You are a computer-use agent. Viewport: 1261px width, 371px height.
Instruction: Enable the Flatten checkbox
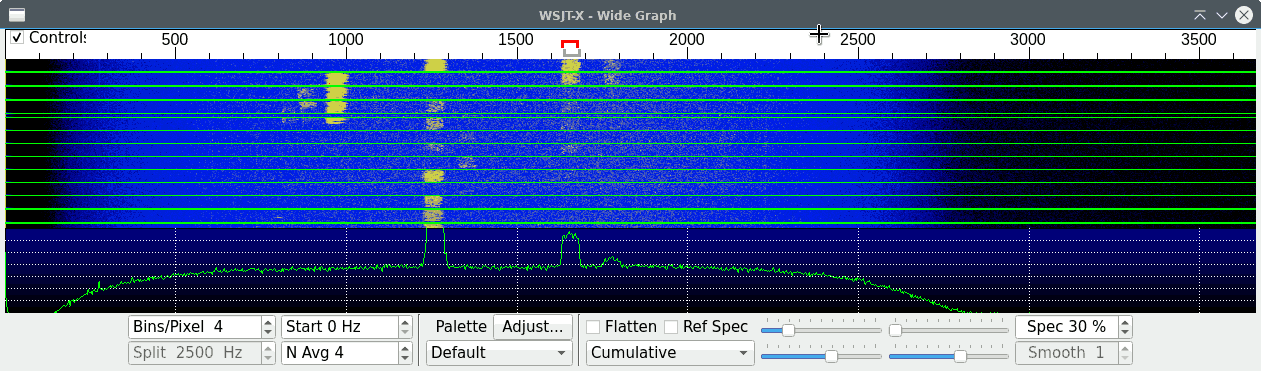(593, 327)
